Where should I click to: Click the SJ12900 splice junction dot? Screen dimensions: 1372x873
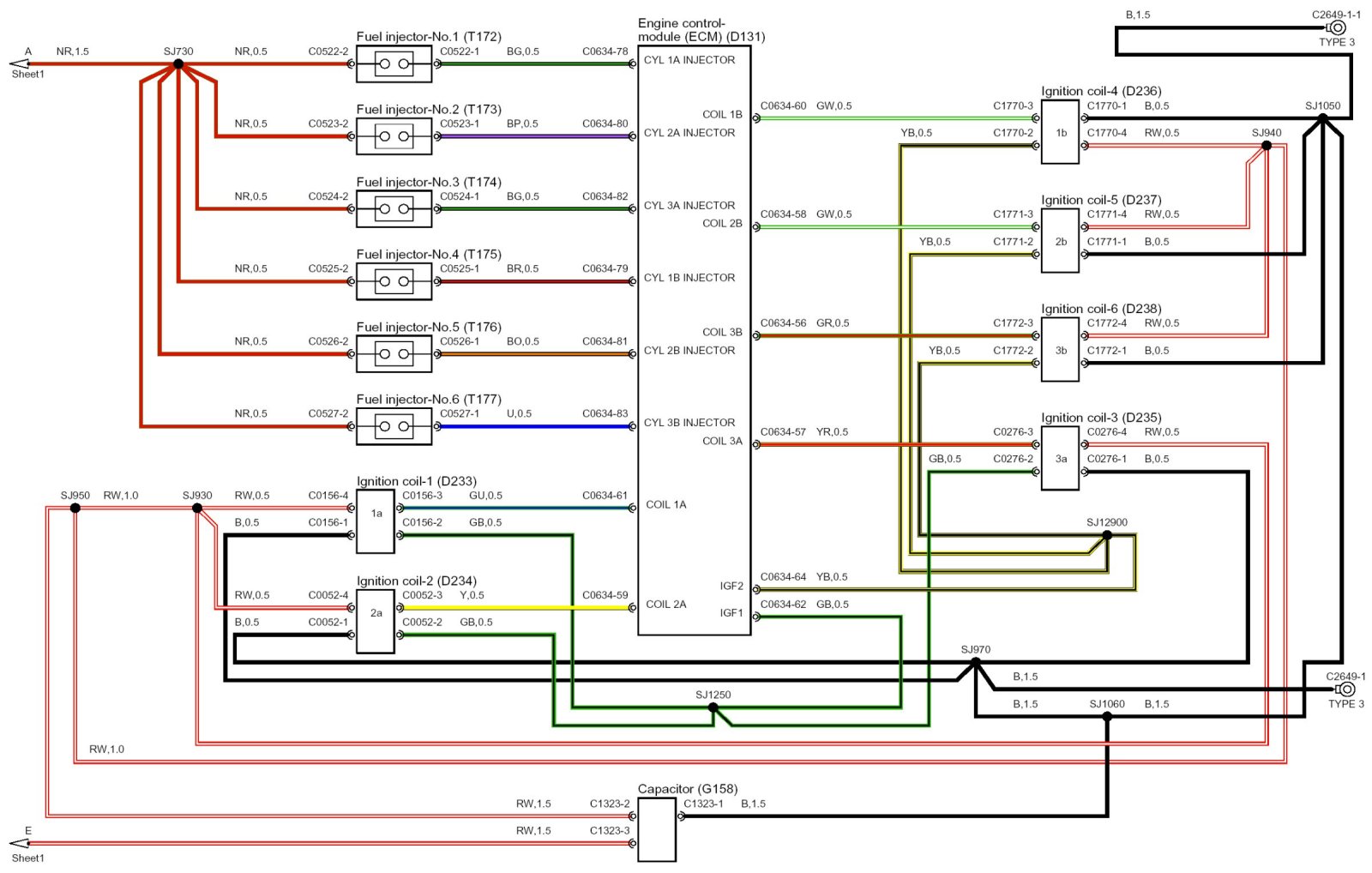pyautogui.click(x=1107, y=535)
